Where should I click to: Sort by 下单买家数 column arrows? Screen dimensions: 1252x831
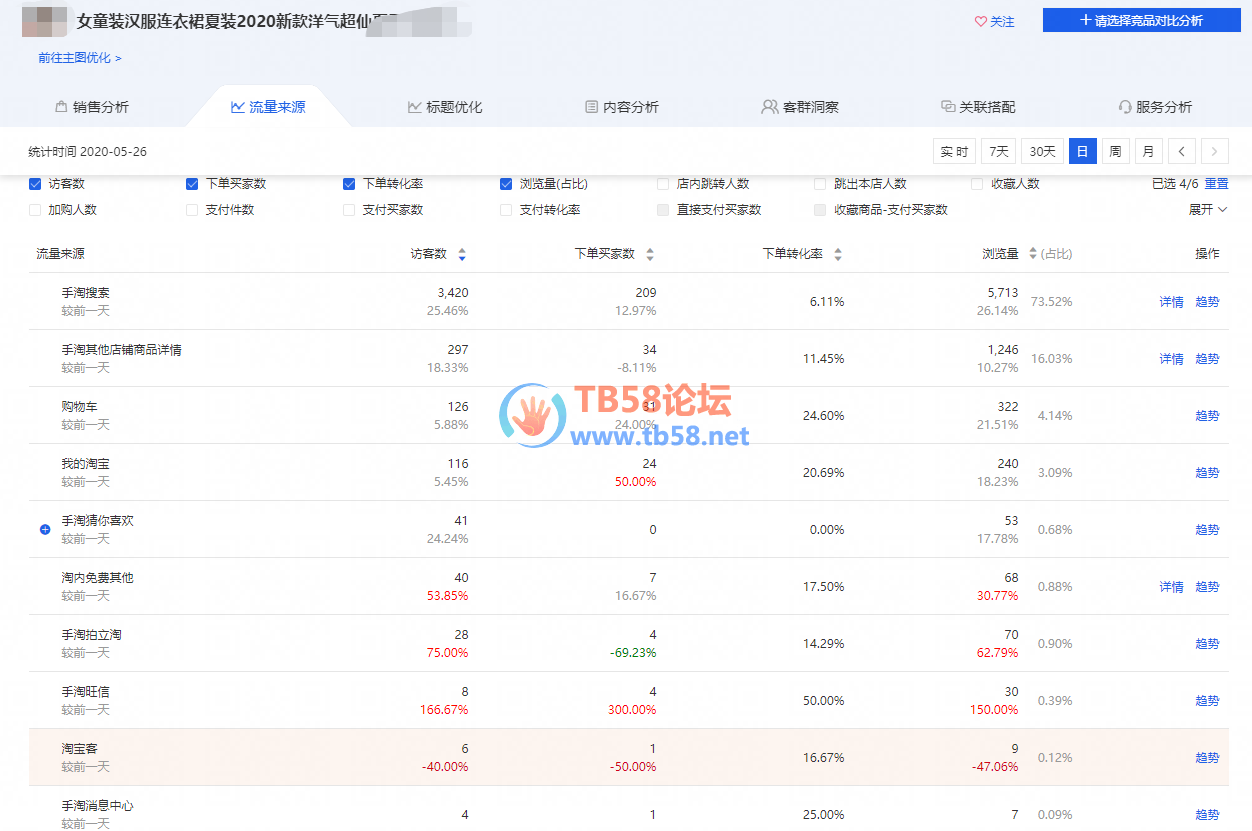tap(650, 254)
